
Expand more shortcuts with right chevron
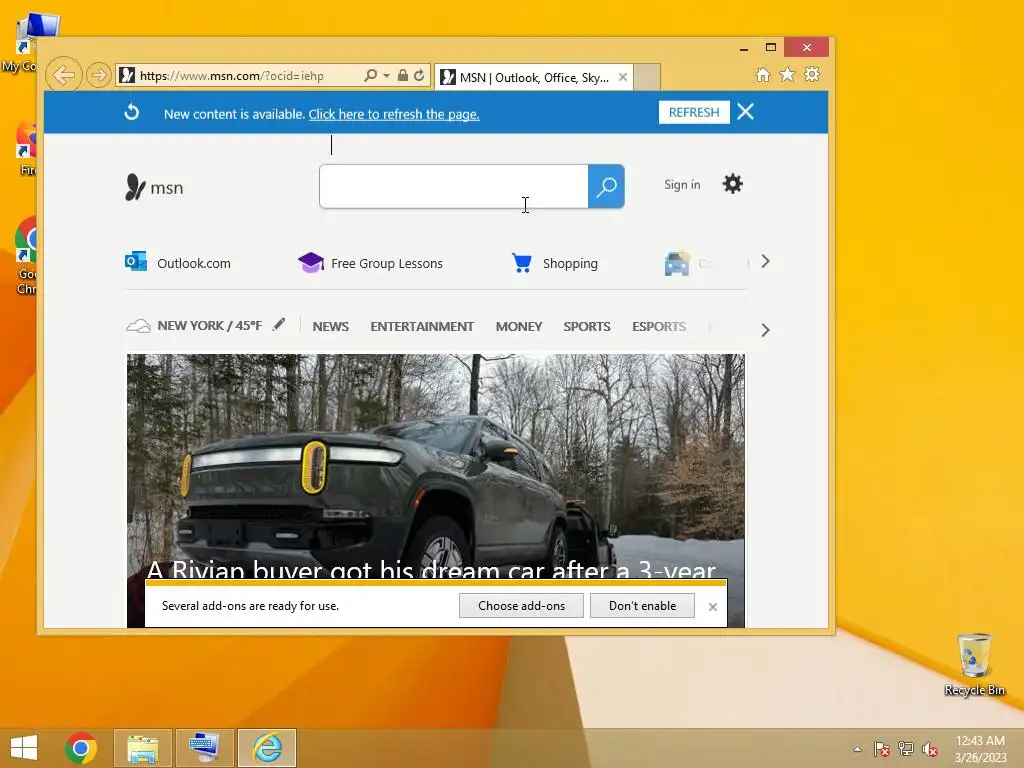(765, 262)
